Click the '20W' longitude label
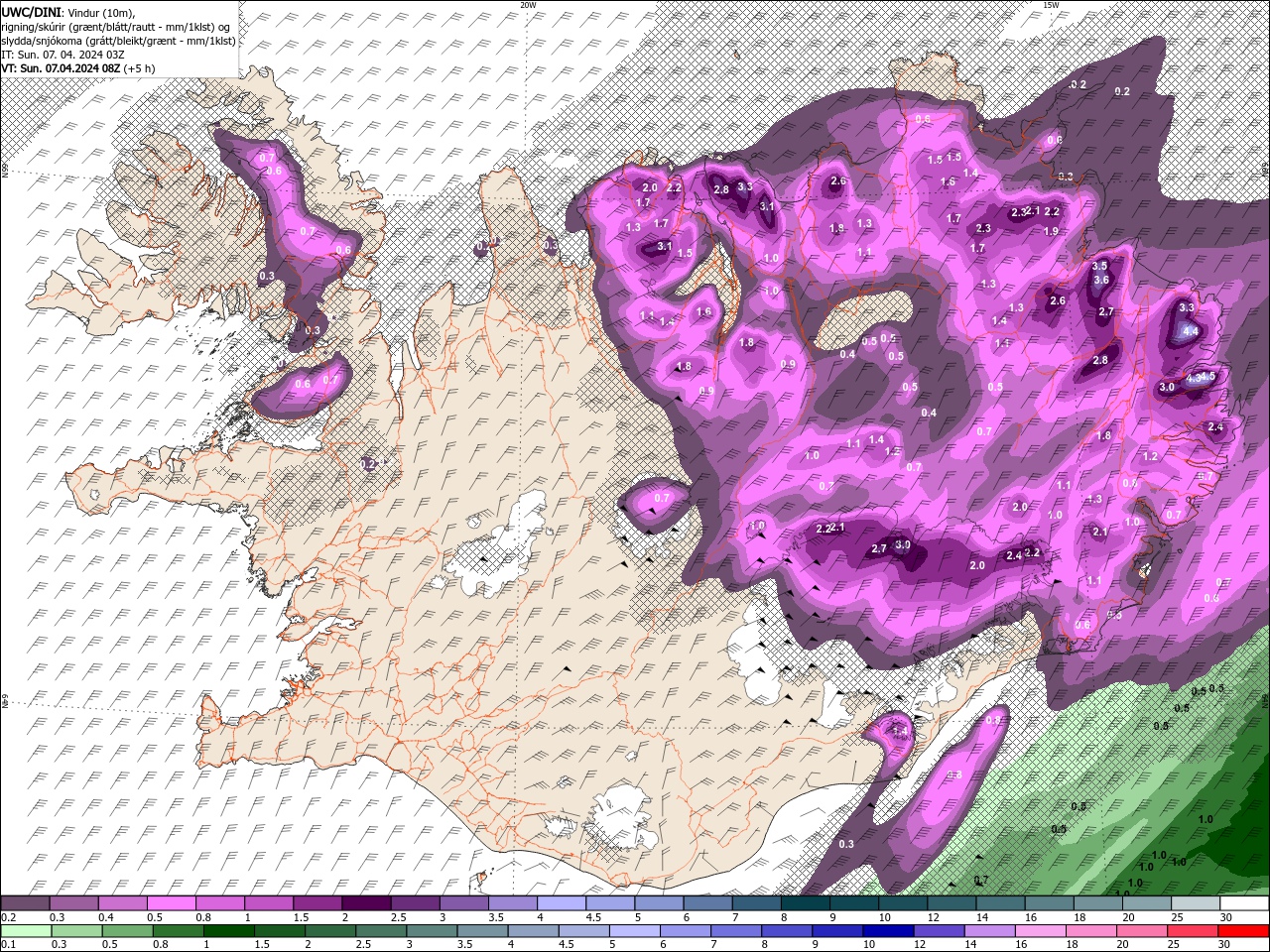 pyautogui.click(x=528, y=4)
